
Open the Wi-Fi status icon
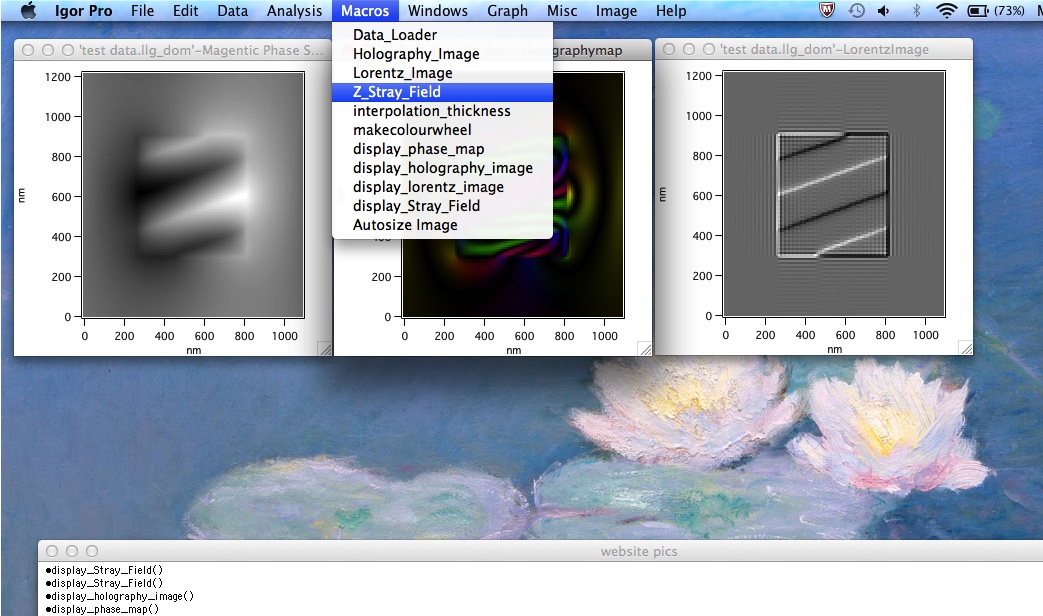[x=946, y=11]
